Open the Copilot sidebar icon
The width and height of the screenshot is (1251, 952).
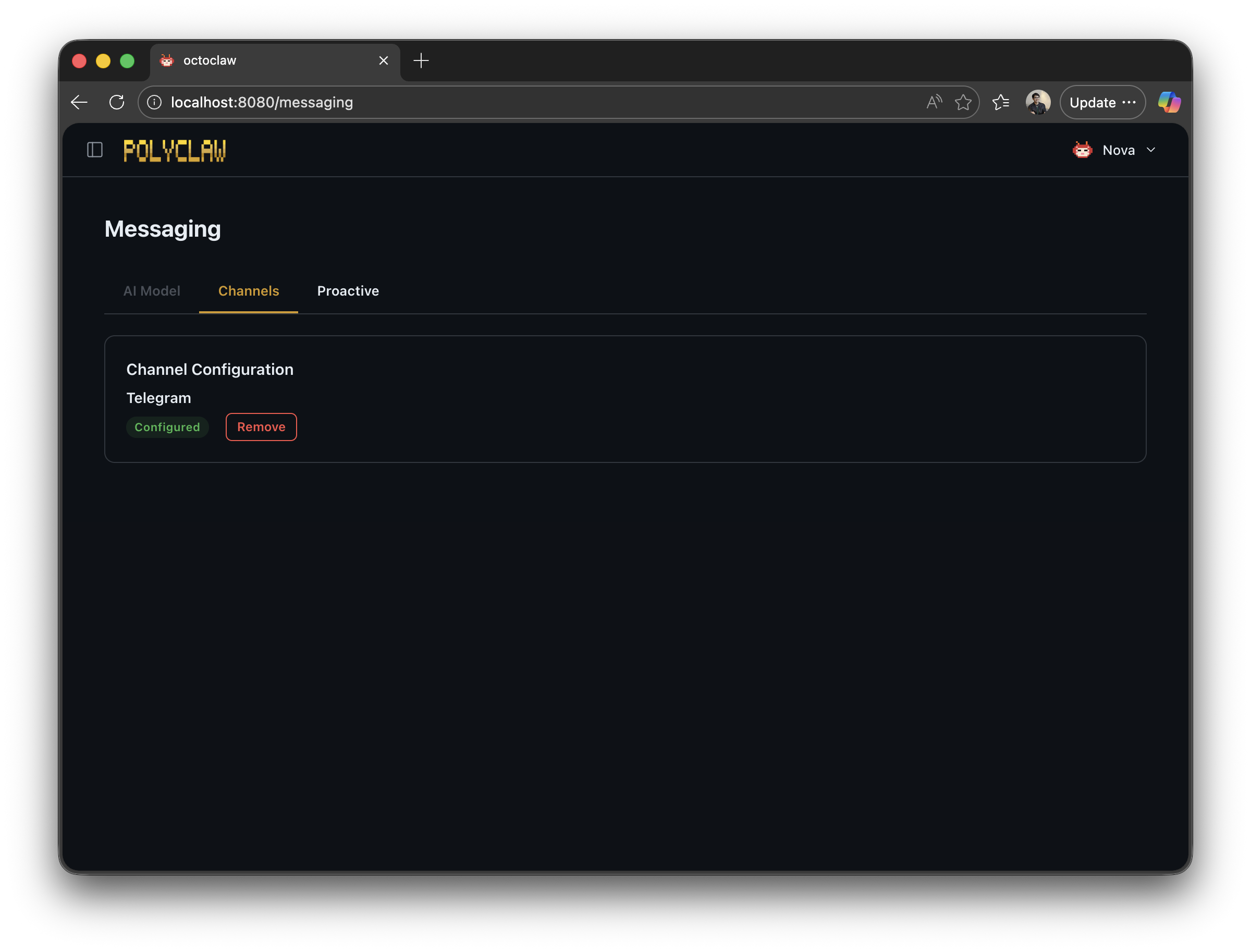[x=1169, y=103]
